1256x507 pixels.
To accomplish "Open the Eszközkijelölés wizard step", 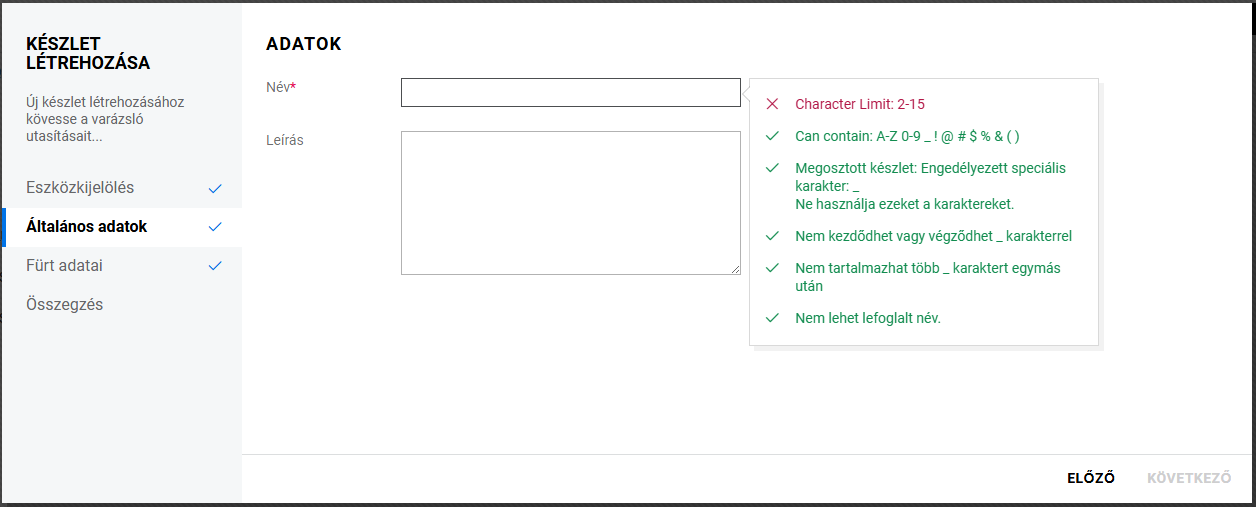I will coord(80,188).
